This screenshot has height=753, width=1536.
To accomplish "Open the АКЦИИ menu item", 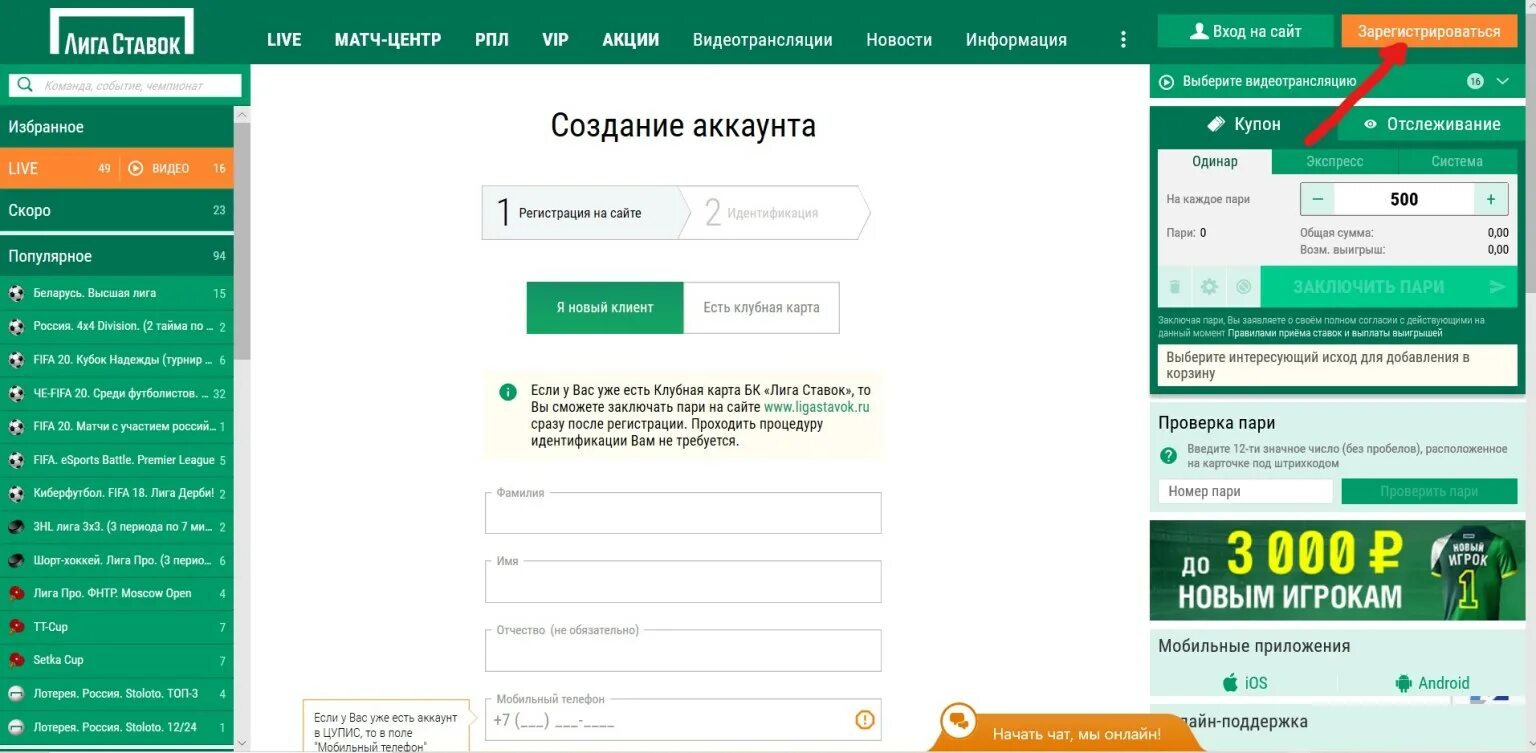I will click(631, 40).
